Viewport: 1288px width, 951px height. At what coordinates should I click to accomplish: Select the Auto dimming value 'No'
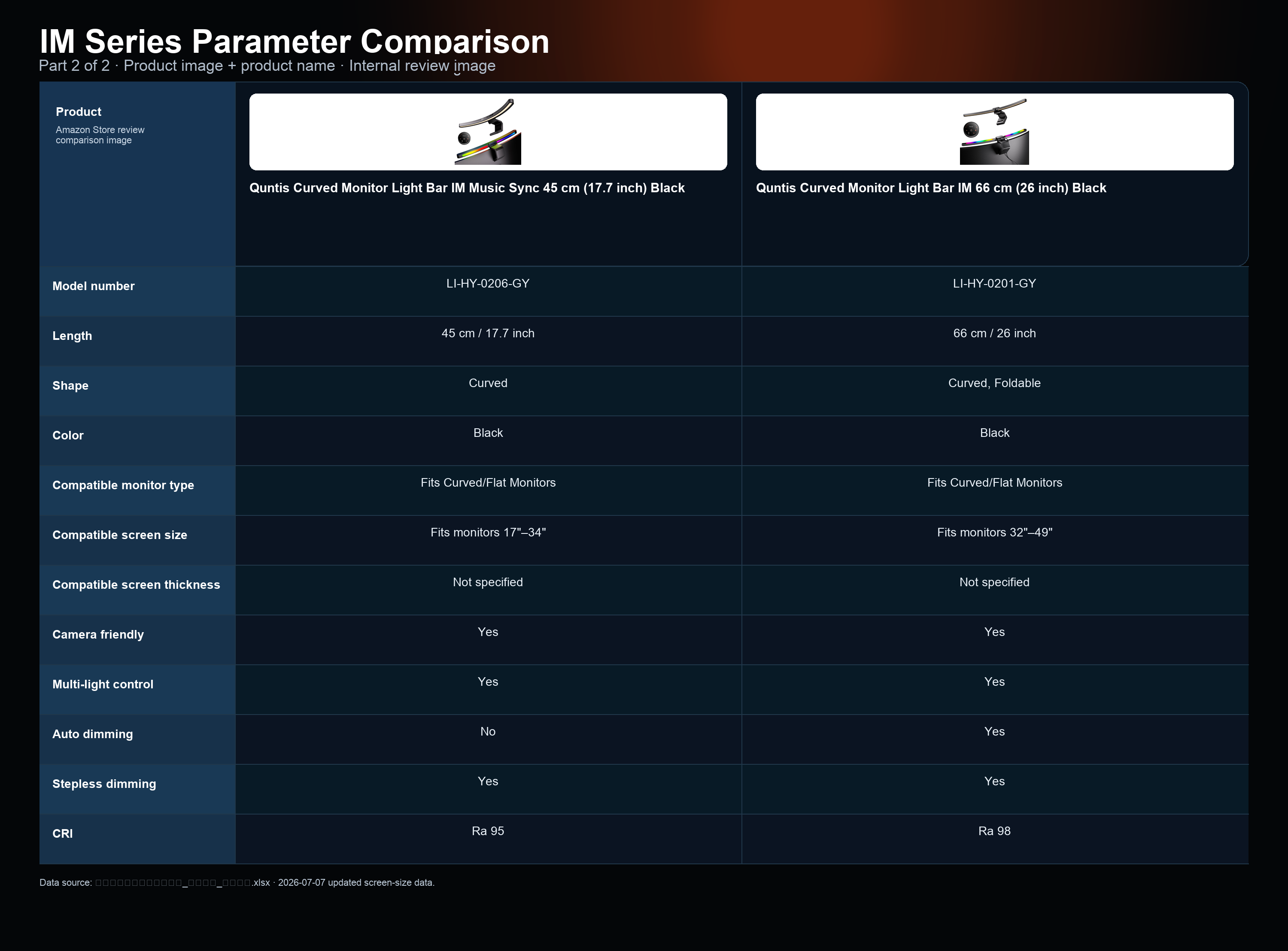click(x=488, y=732)
